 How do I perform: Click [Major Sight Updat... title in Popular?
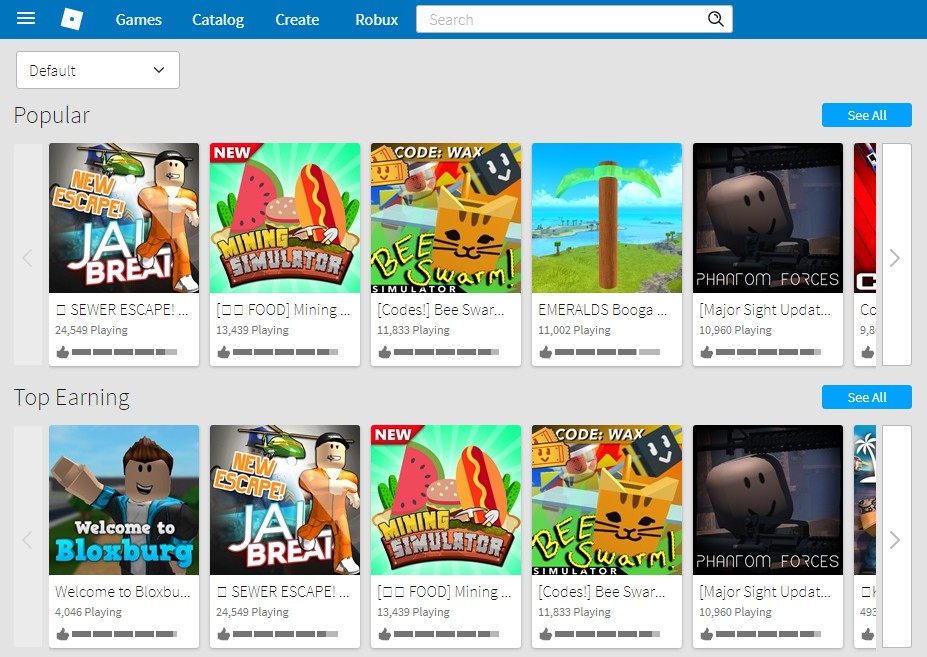[x=765, y=310]
